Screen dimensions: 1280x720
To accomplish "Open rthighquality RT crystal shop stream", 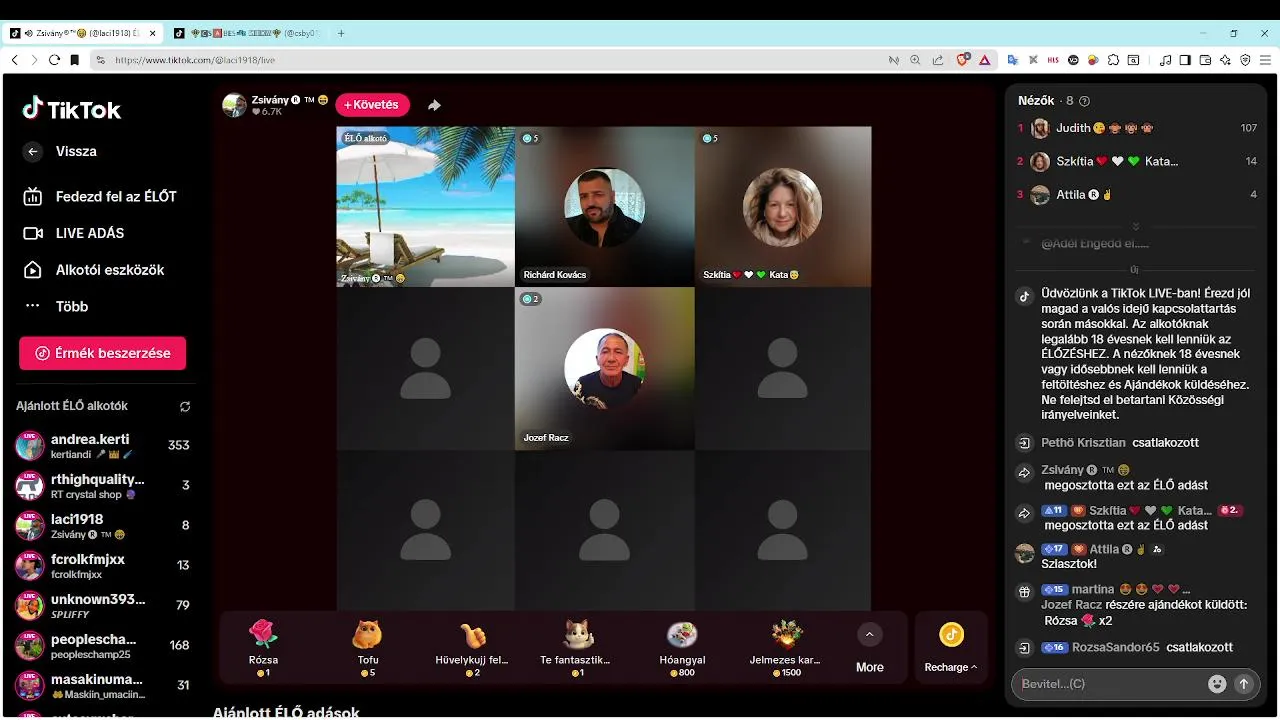I will coord(103,486).
